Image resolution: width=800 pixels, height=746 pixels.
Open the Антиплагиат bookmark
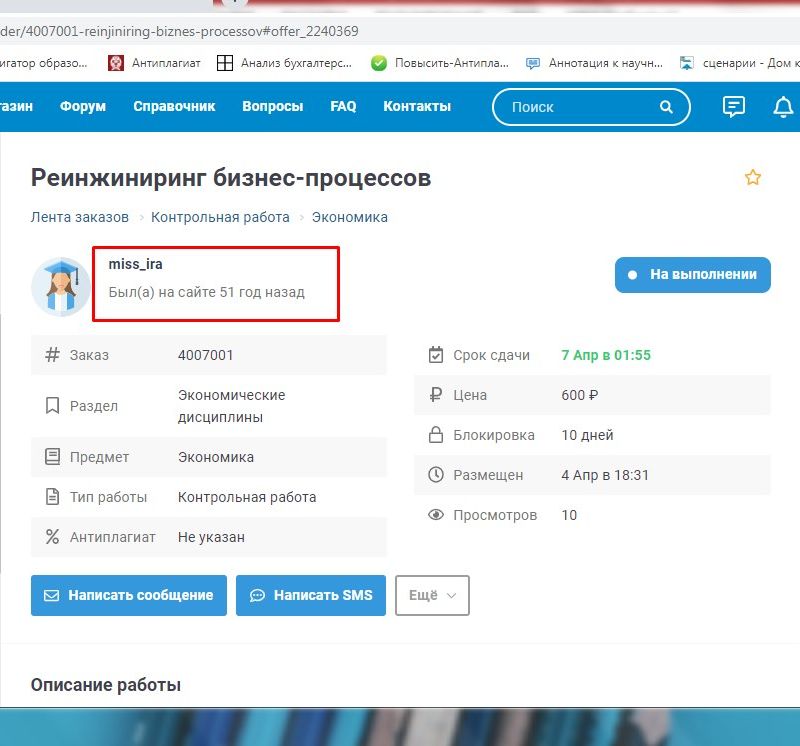coord(155,63)
